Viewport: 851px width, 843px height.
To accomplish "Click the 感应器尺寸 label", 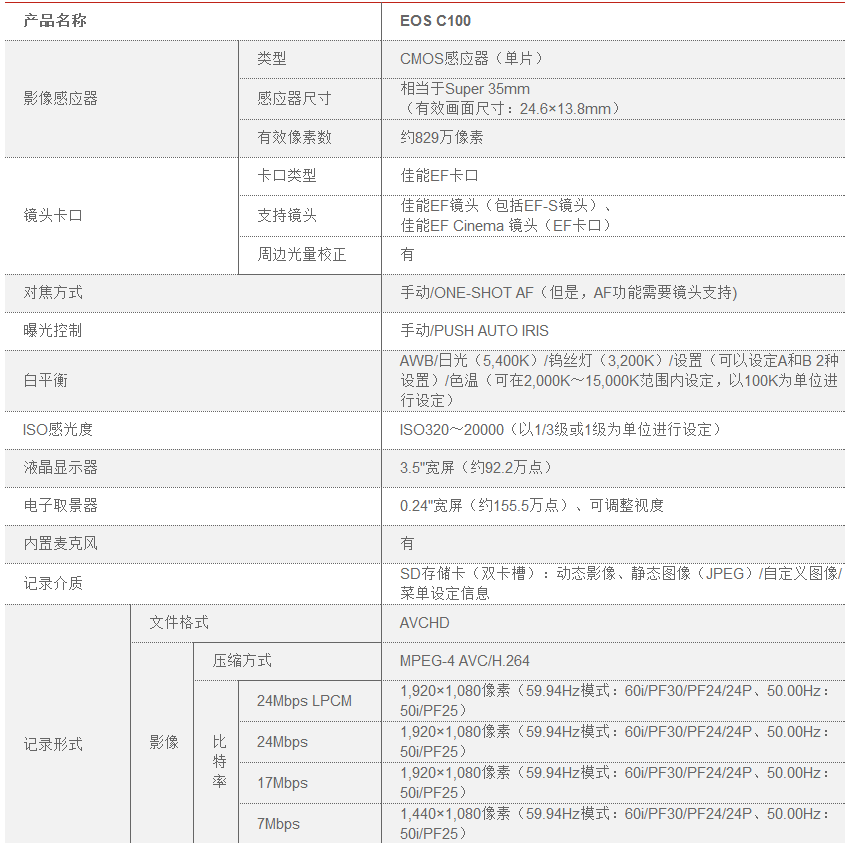I will tap(294, 98).
